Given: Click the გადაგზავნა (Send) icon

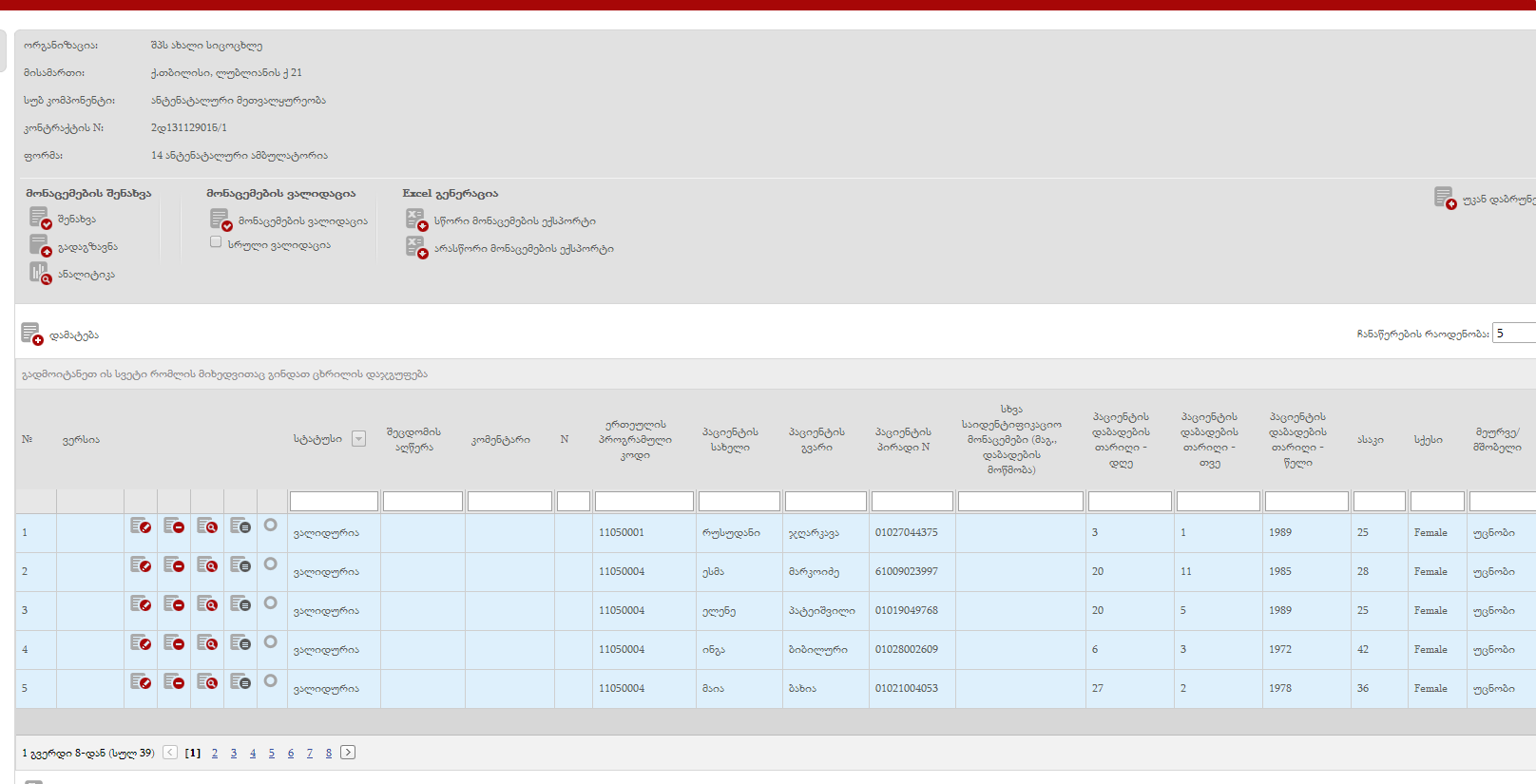Looking at the screenshot, I should [40, 246].
